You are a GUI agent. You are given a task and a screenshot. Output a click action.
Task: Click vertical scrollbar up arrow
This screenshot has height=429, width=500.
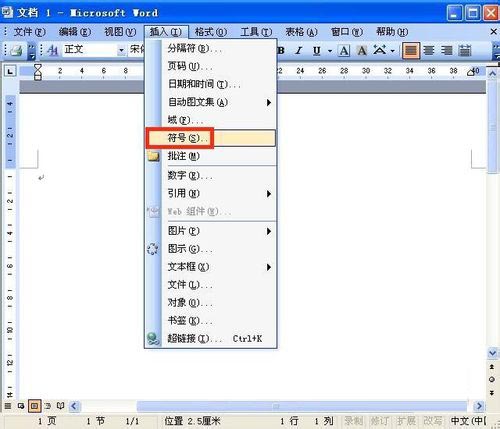492,73
